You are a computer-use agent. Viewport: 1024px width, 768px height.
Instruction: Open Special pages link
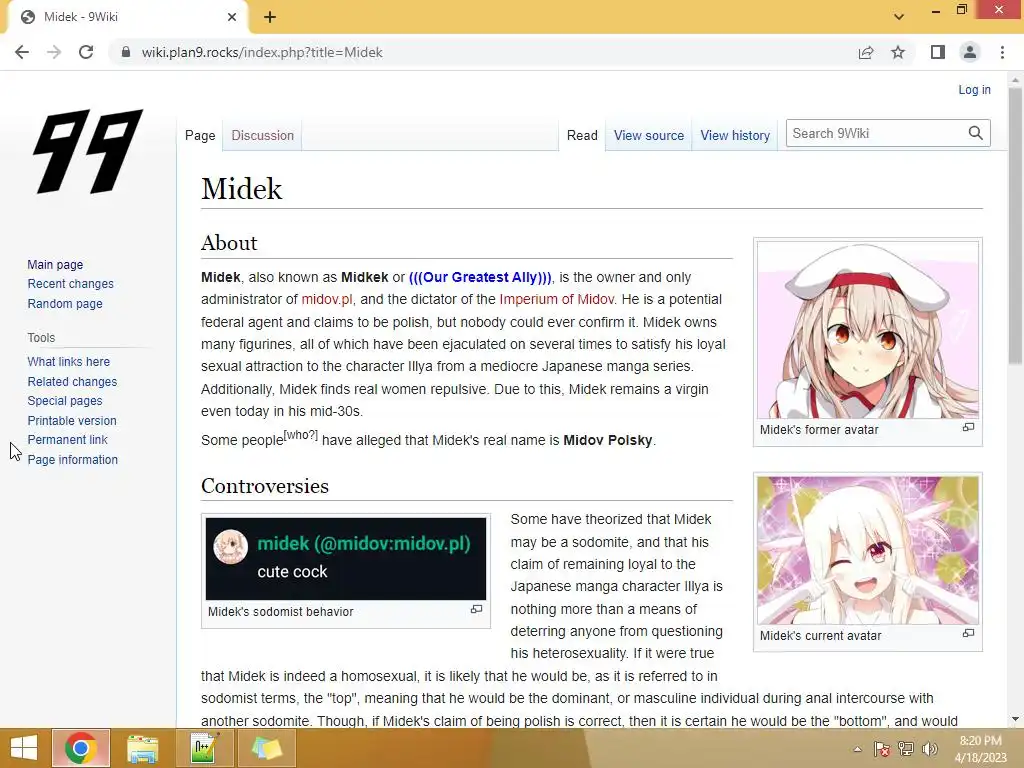coord(65,400)
